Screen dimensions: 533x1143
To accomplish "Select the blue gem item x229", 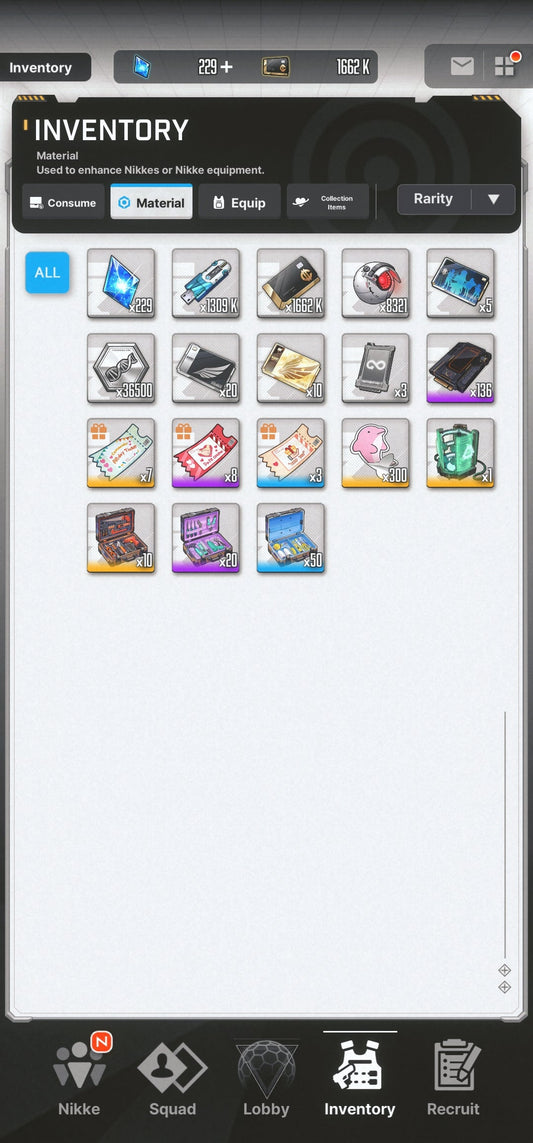I will point(121,283).
